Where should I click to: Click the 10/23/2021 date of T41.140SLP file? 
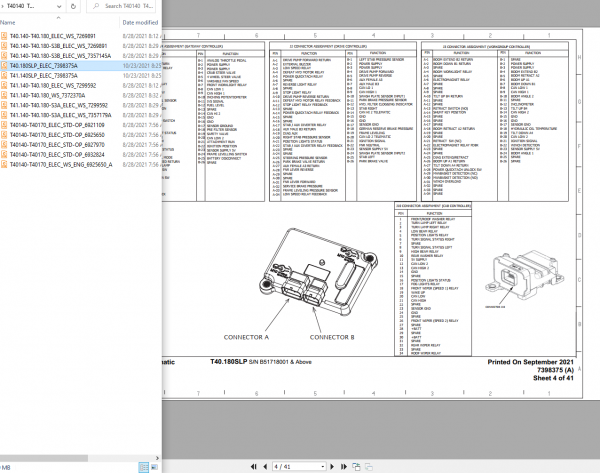coord(142,76)
